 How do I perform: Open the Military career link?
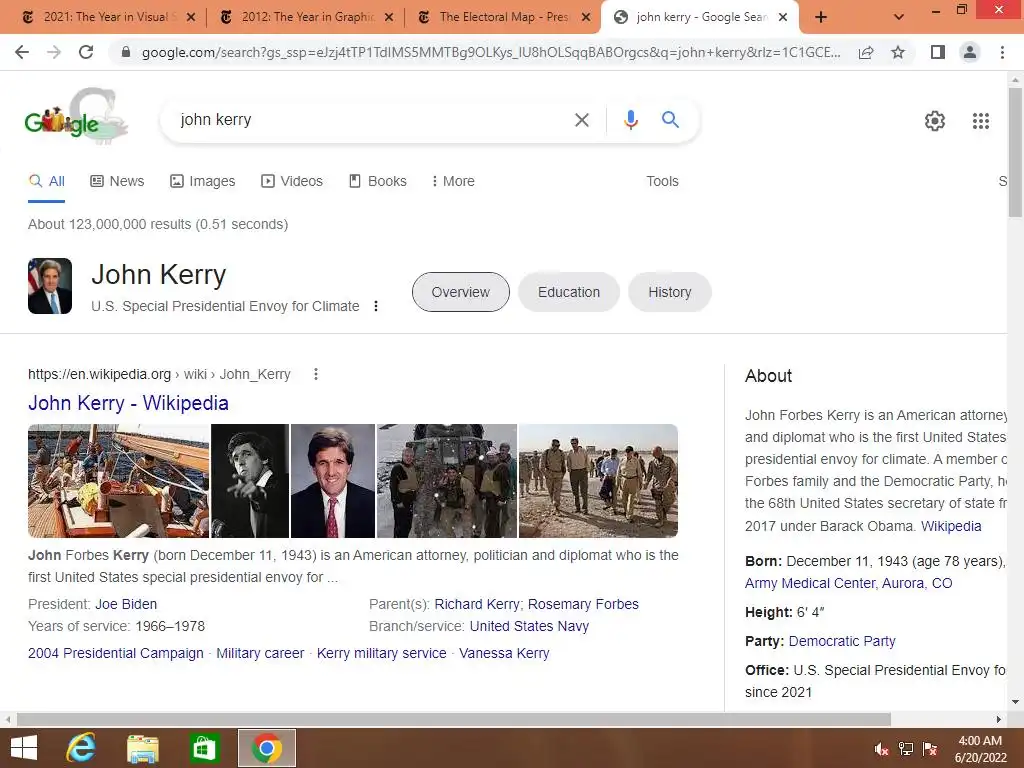[260, 653]
